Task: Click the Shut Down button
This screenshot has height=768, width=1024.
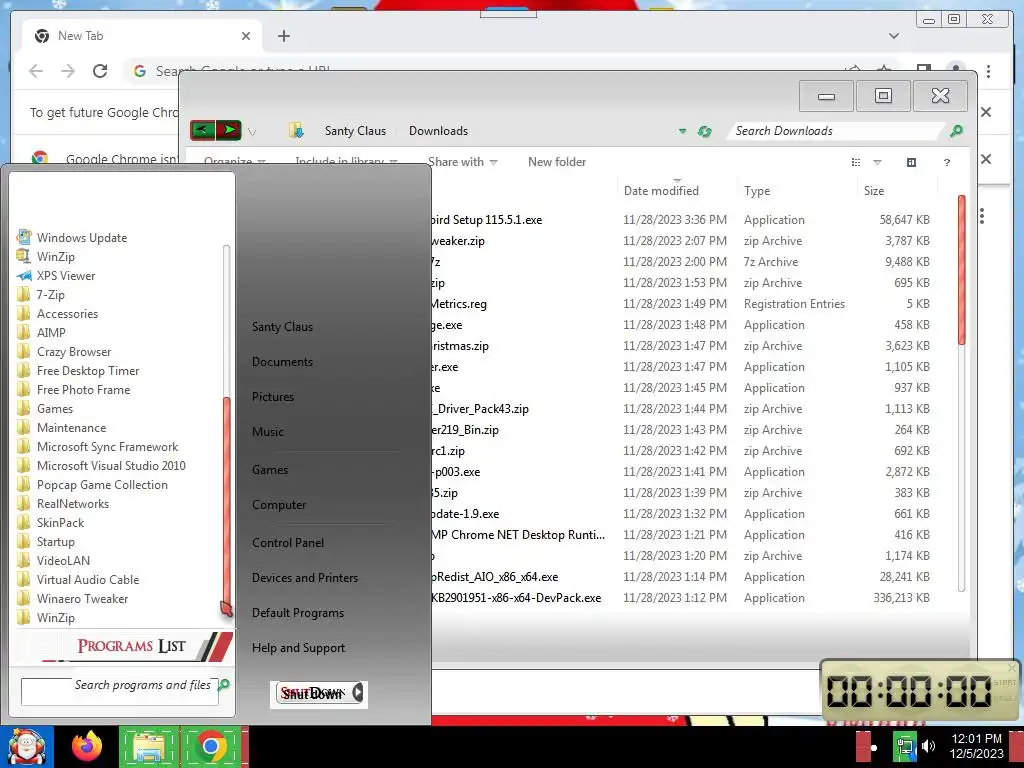Action: point(313,694)
